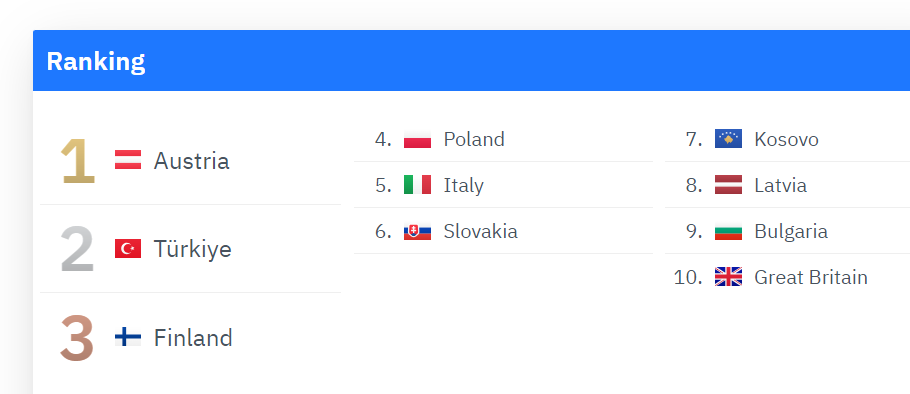Click the Bulgaria flag icon
This screenshot has width=910, height=394.
pos(728,231)
